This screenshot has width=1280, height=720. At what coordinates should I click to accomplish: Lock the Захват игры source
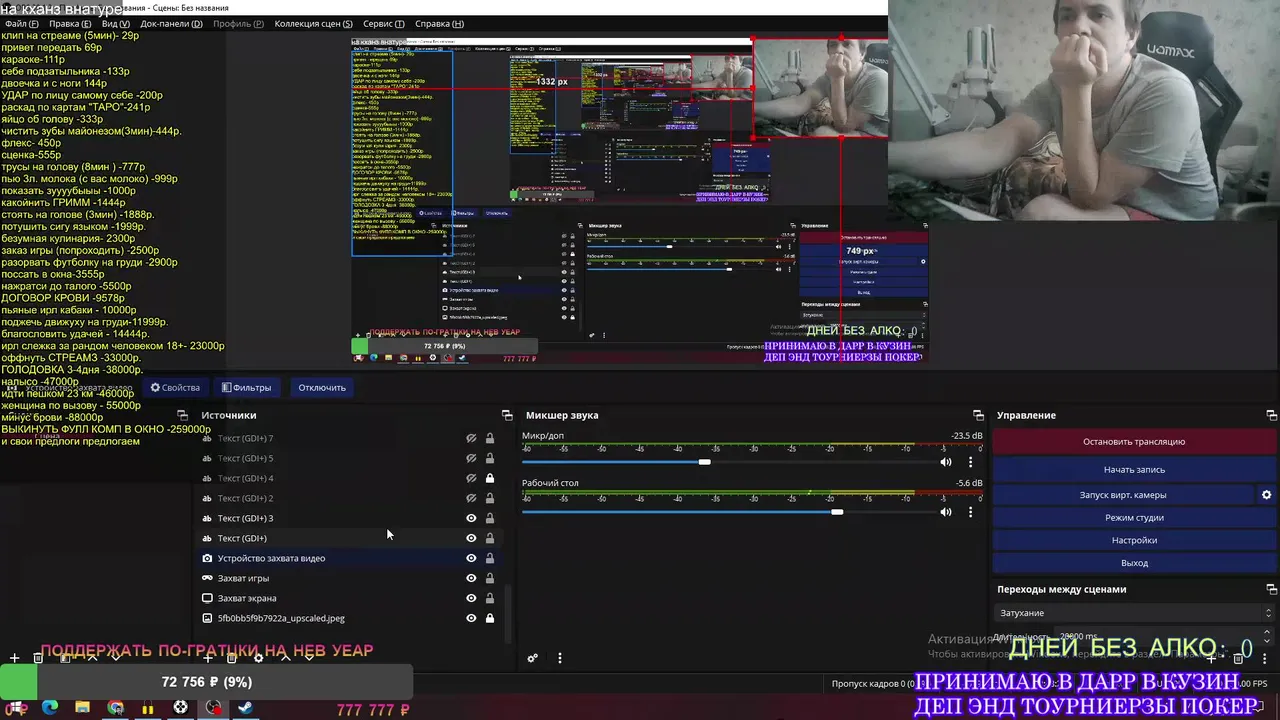490,578
